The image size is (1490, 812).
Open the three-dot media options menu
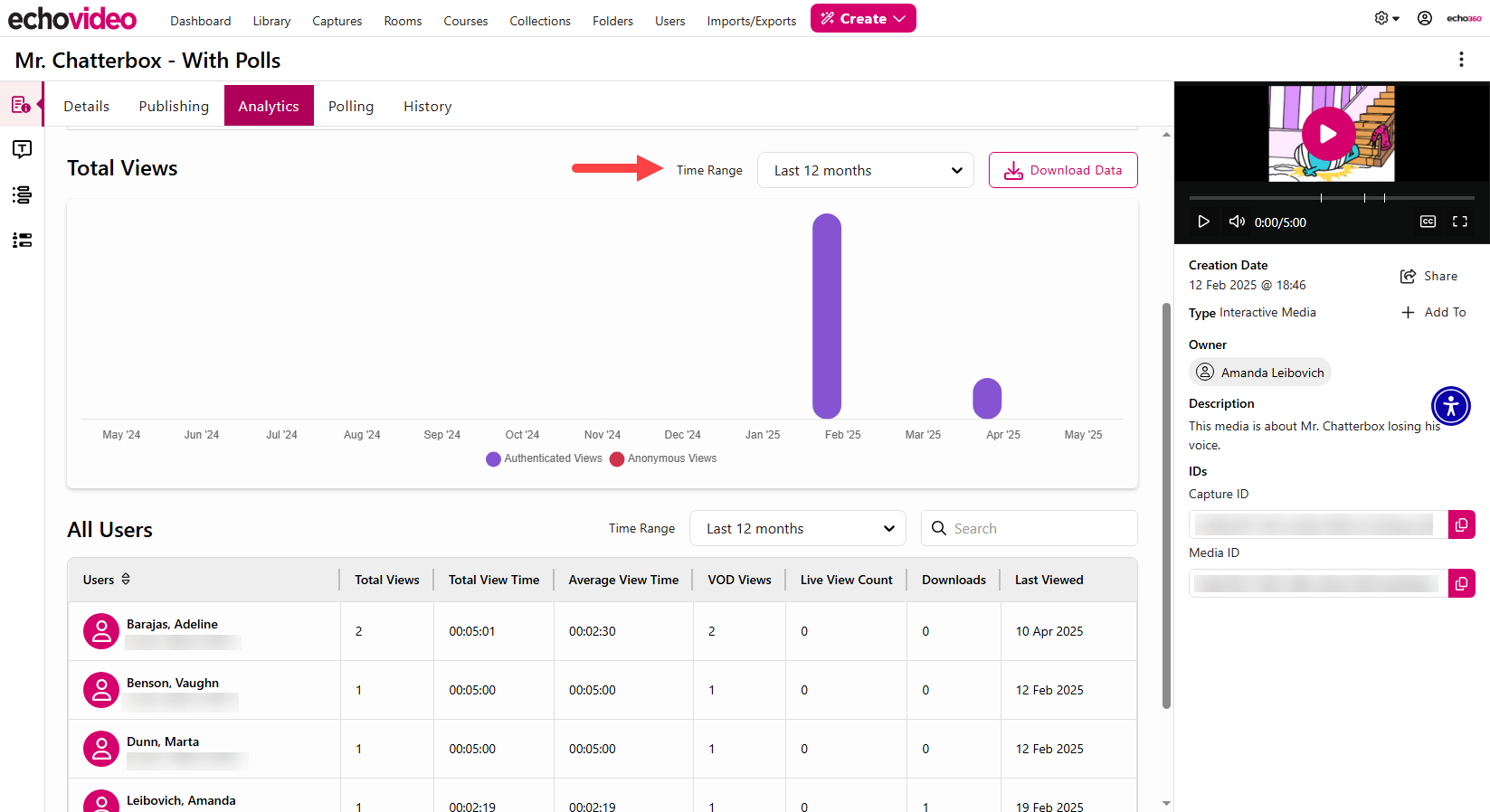pyautogui.click(x=1461, y=59)
